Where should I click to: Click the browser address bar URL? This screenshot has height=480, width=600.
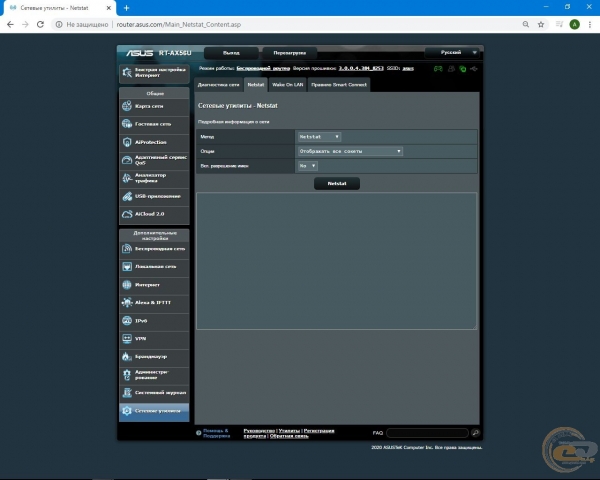(x=179, y=24)
